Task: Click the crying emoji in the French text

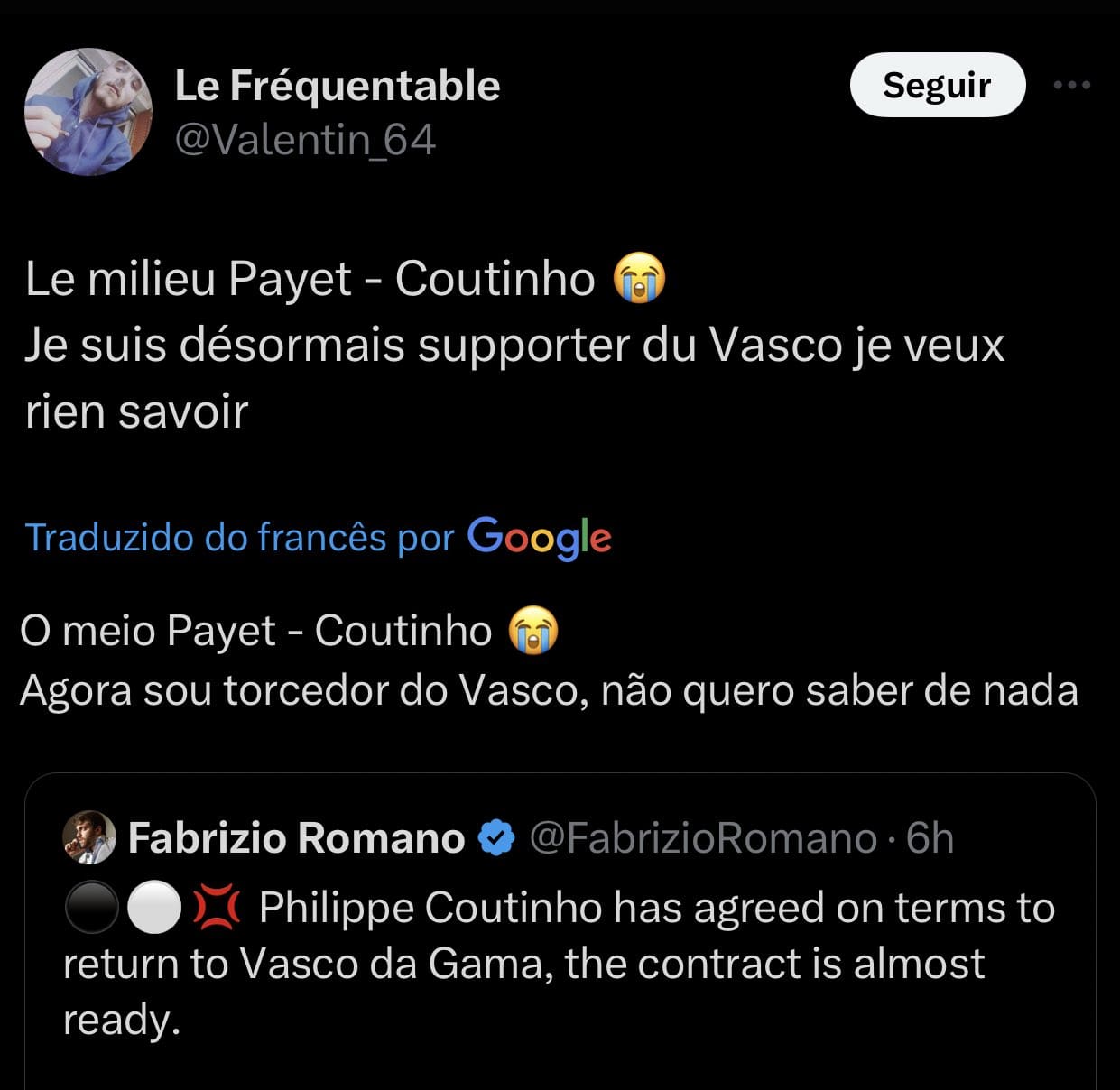Action: [639, 278]
